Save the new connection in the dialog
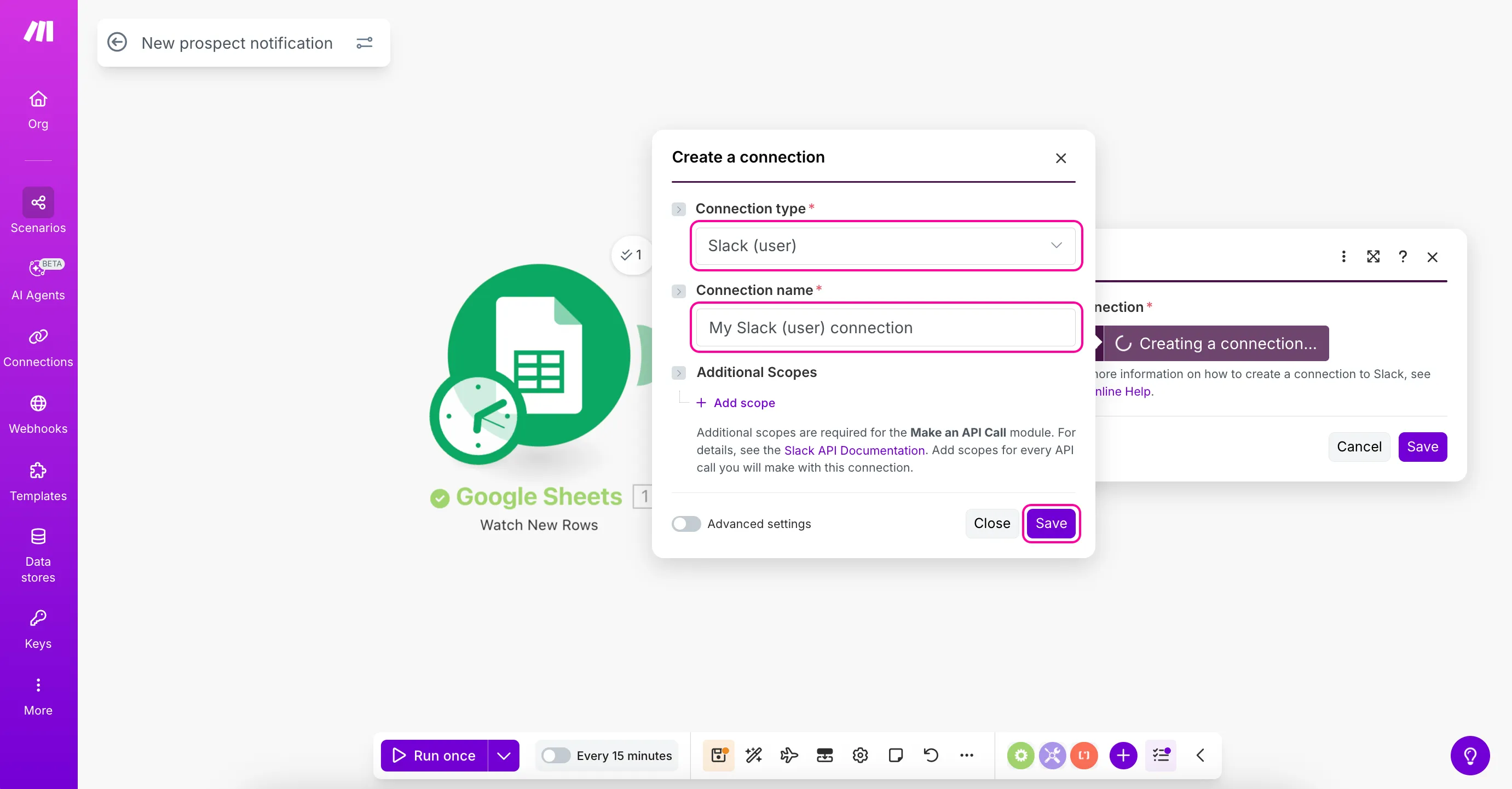This screenshot has height=789, width=1512. [1051, 523]
